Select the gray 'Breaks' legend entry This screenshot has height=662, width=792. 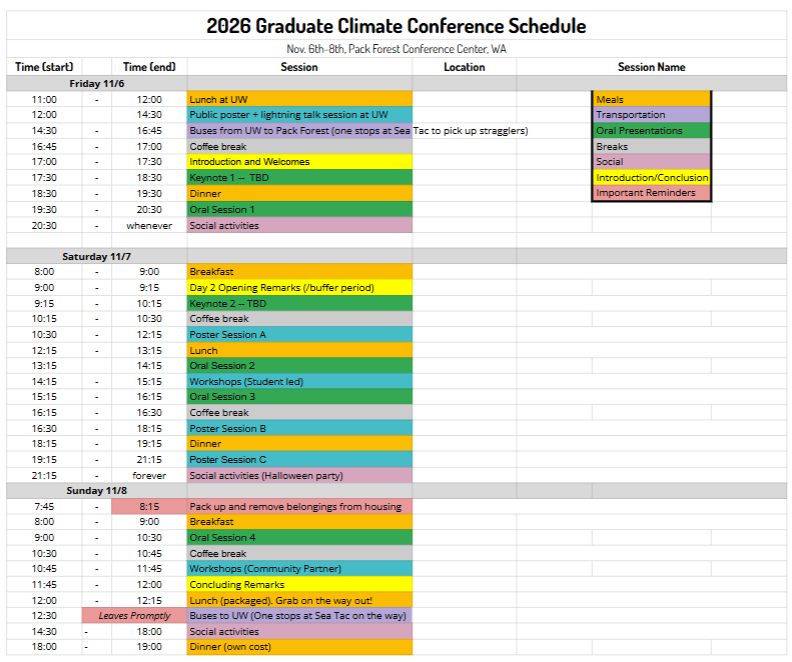[x=651, y=146]
